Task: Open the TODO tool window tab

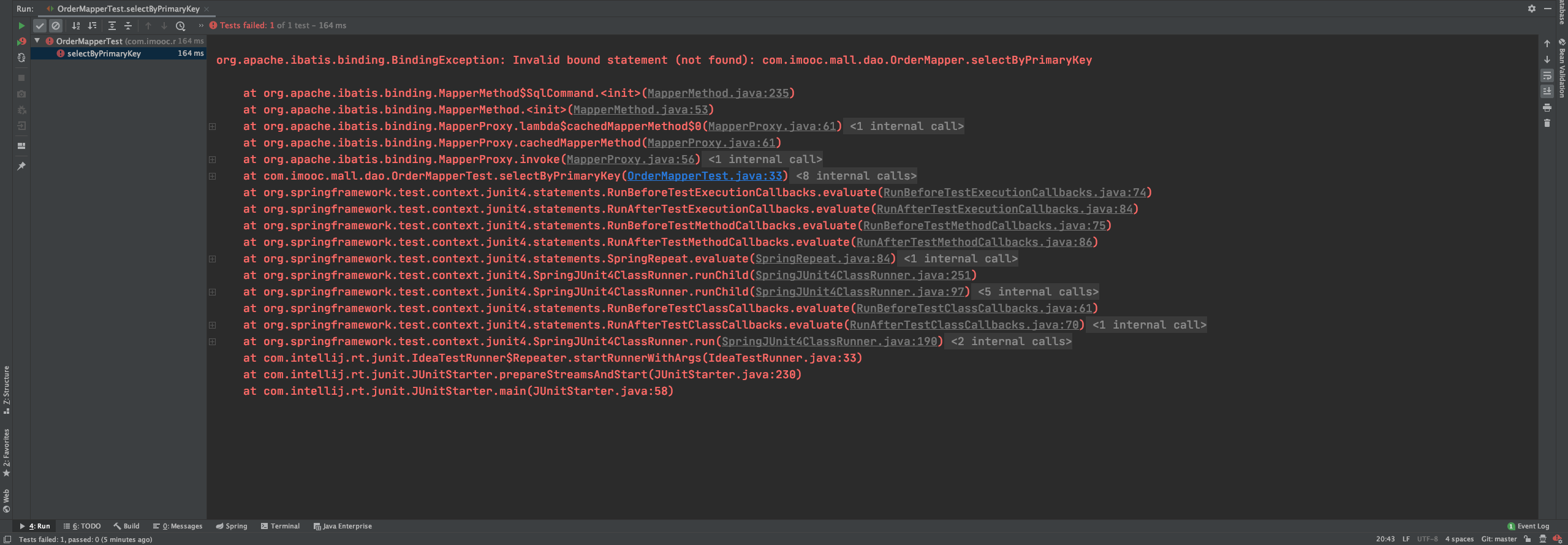Action: pos(82,526)
